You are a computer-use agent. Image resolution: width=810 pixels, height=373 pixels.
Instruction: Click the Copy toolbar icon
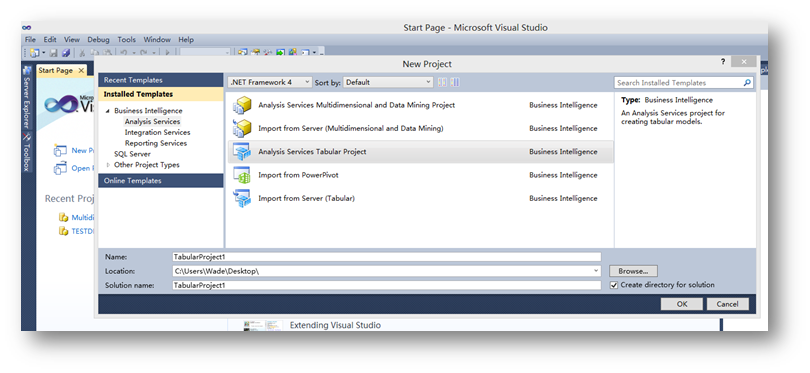coord(95,53)
